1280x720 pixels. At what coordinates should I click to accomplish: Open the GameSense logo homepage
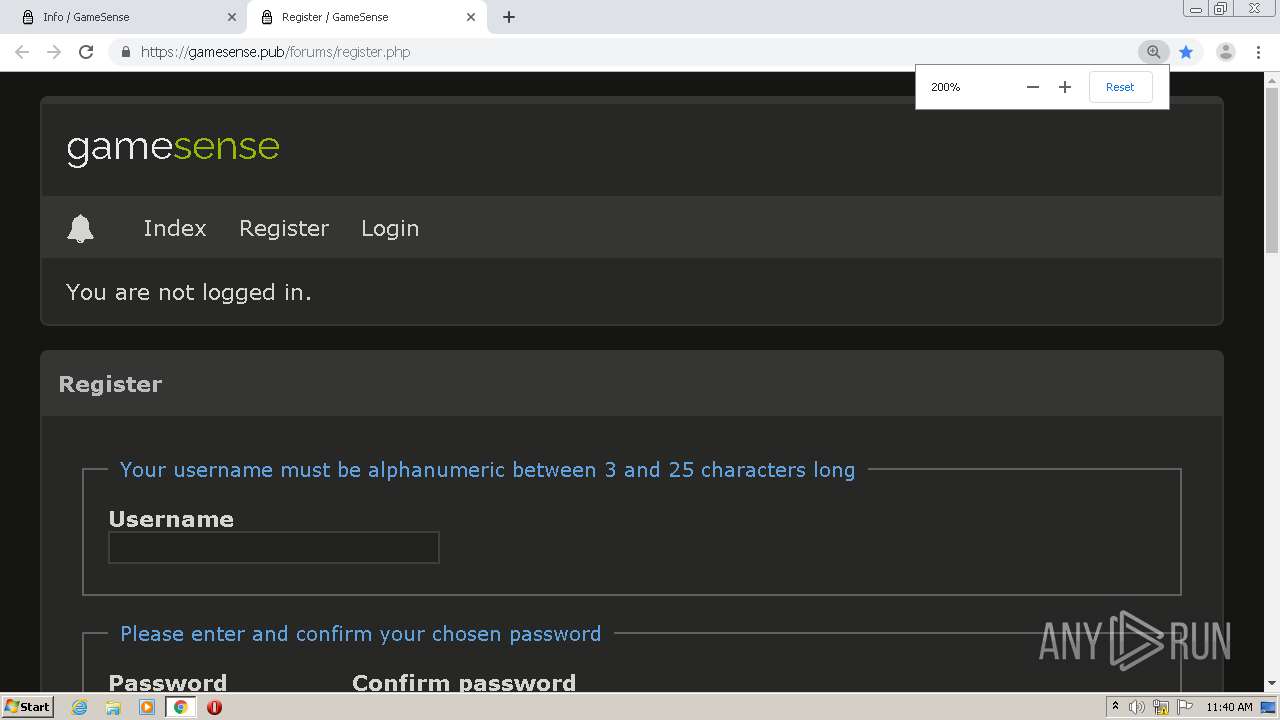click(x=173, y=148)
